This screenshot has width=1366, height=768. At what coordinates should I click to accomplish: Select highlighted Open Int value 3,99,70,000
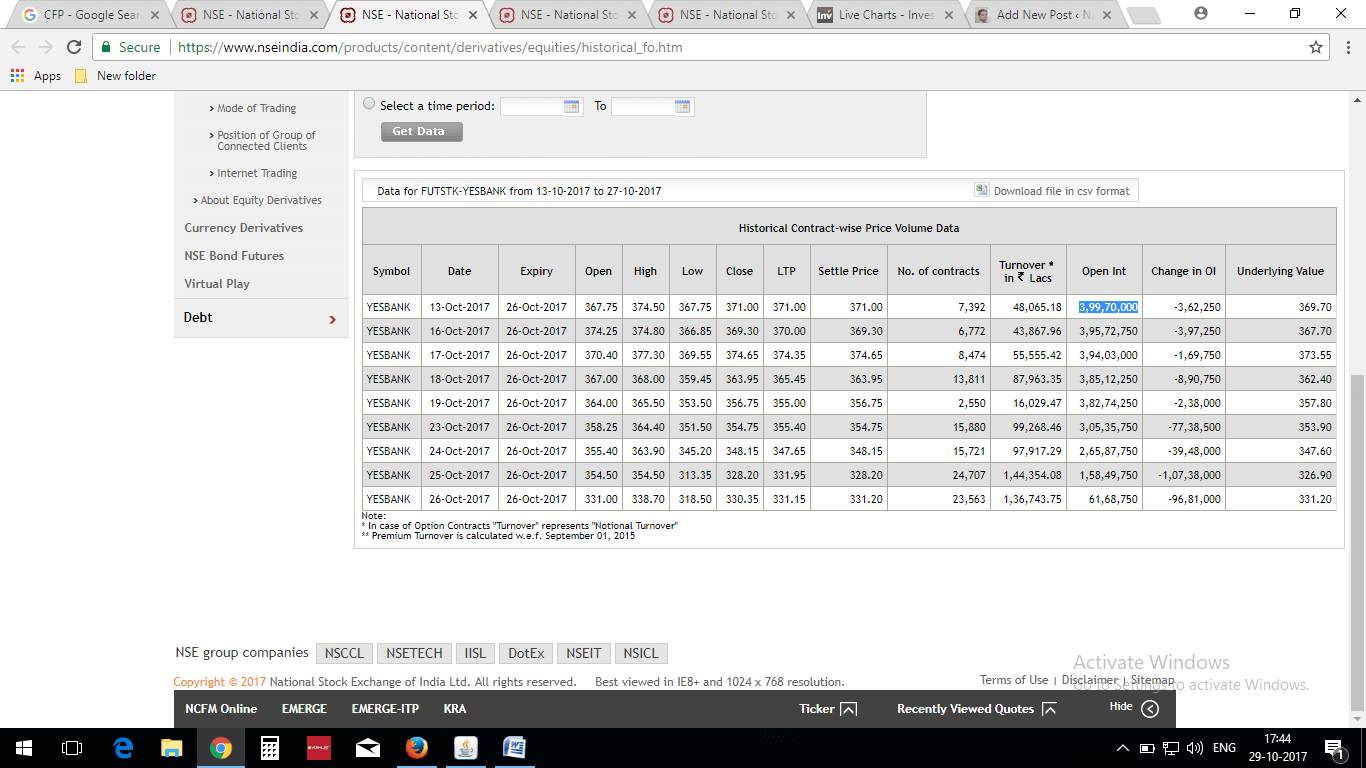(1108, 307)
